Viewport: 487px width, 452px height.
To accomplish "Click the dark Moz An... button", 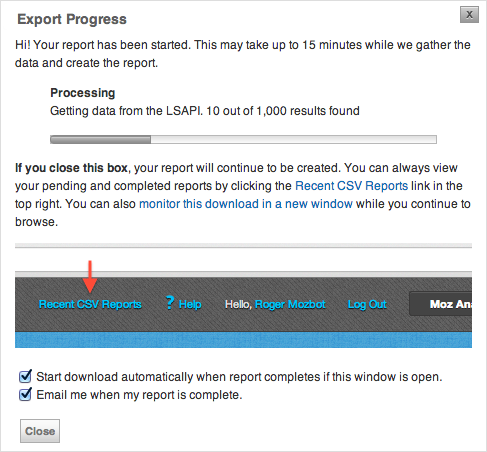I will [x=440, y=304].
